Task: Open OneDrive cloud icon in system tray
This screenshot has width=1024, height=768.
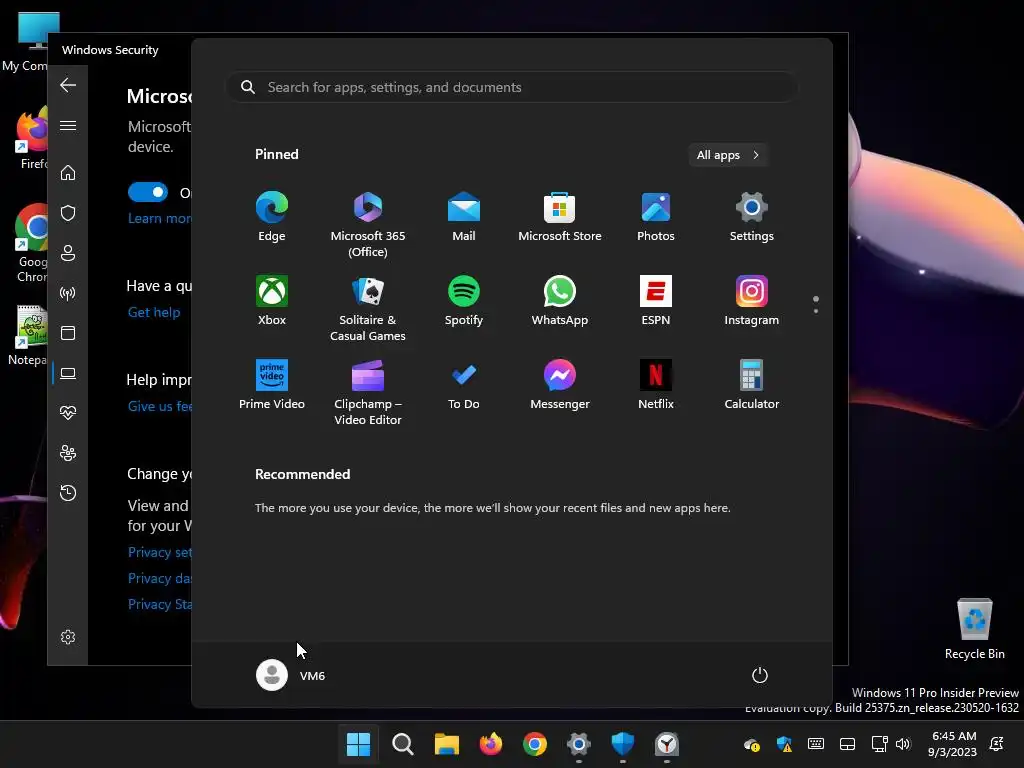Action: click(x=752, y=744)
